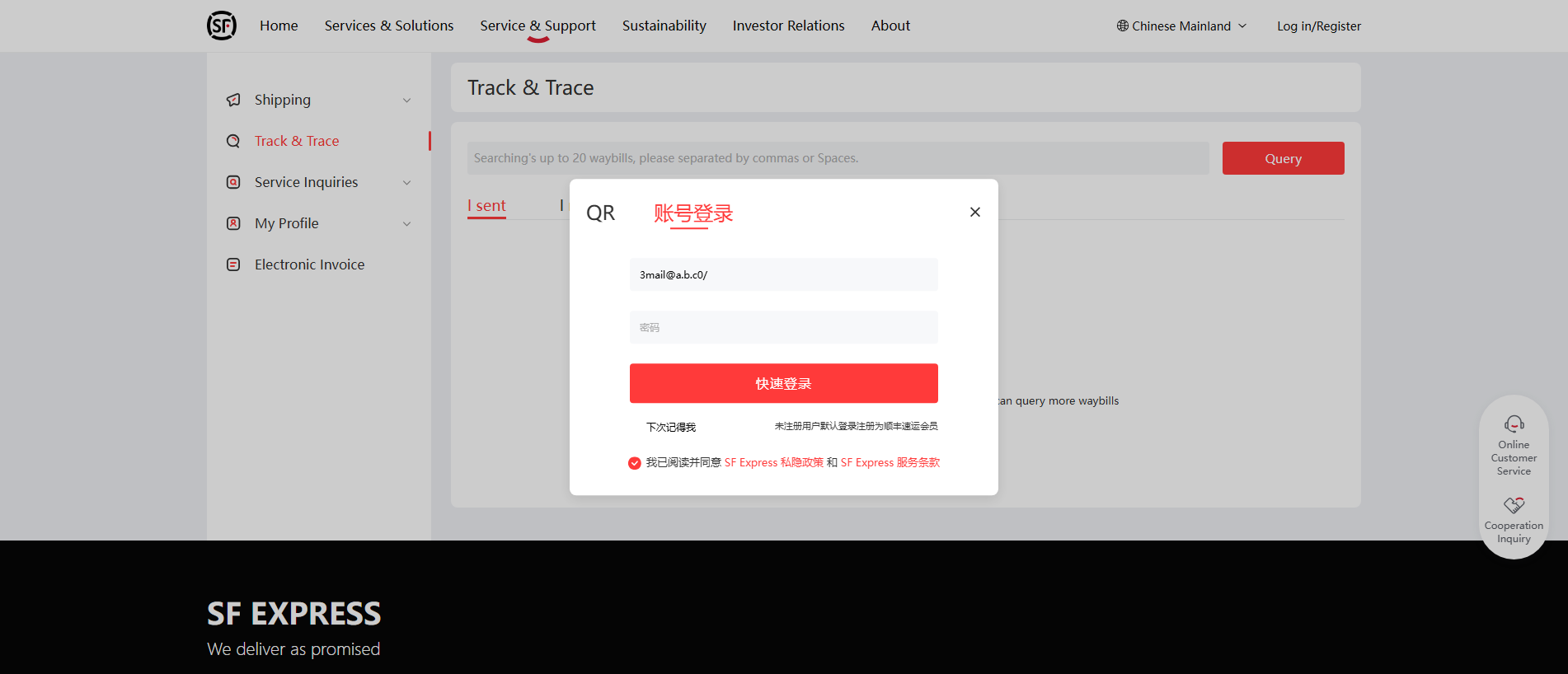Viewport: 1568px width, 674px height.
Task: Open the Chinese Mainland region dropdown
Action: pos(1181,26)
